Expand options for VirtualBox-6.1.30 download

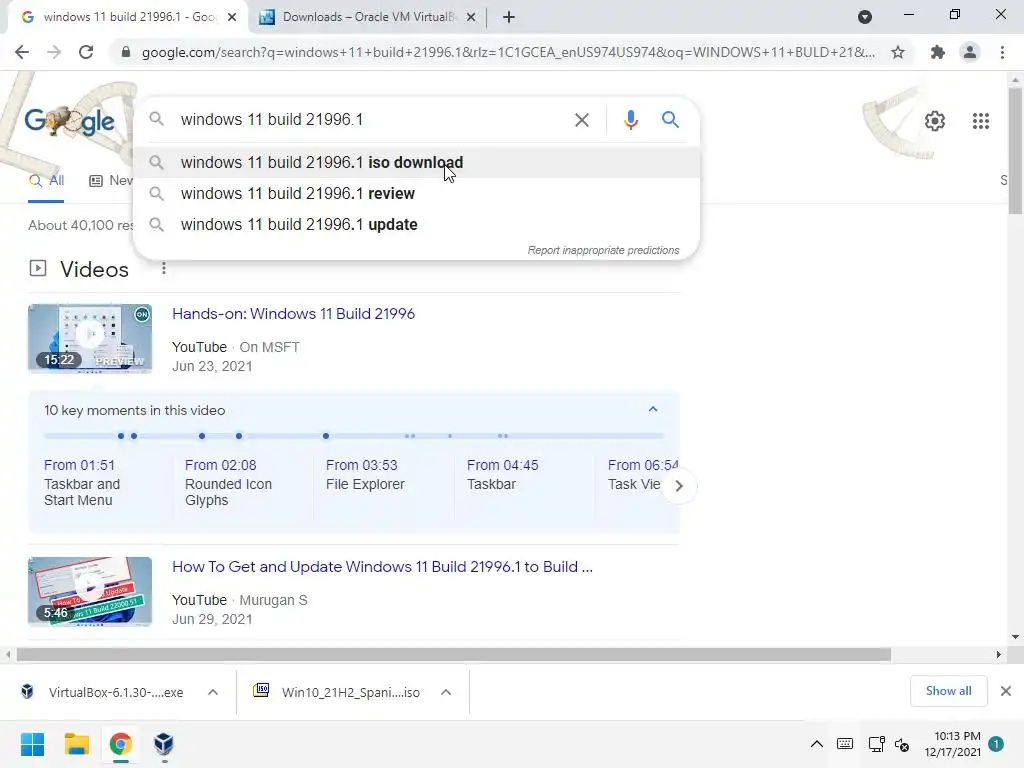(213, 692)
